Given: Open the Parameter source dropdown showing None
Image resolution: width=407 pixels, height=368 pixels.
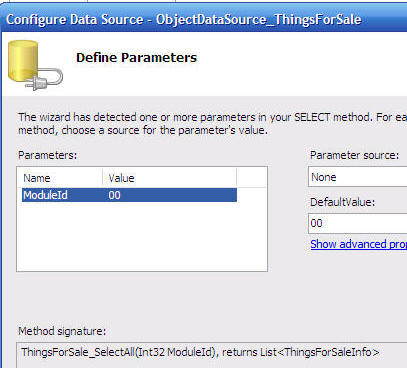Looking at the screenshot, I should 358,177.
